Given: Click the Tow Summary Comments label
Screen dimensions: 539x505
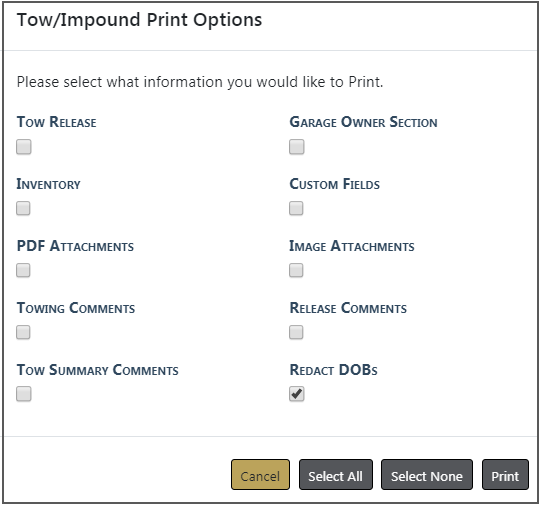Looking at the screenshot, I should click(98, 370).
